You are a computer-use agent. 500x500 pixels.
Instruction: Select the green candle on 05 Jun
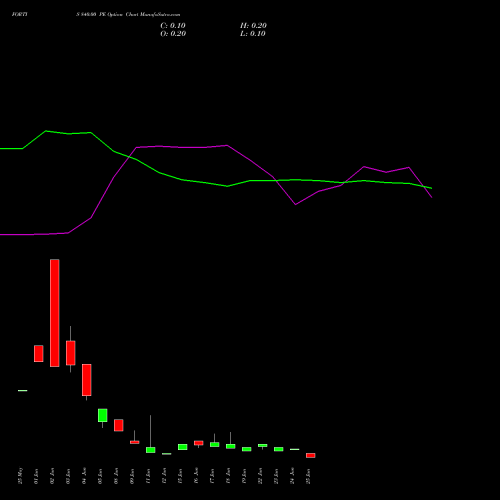[x=103, y=415]
